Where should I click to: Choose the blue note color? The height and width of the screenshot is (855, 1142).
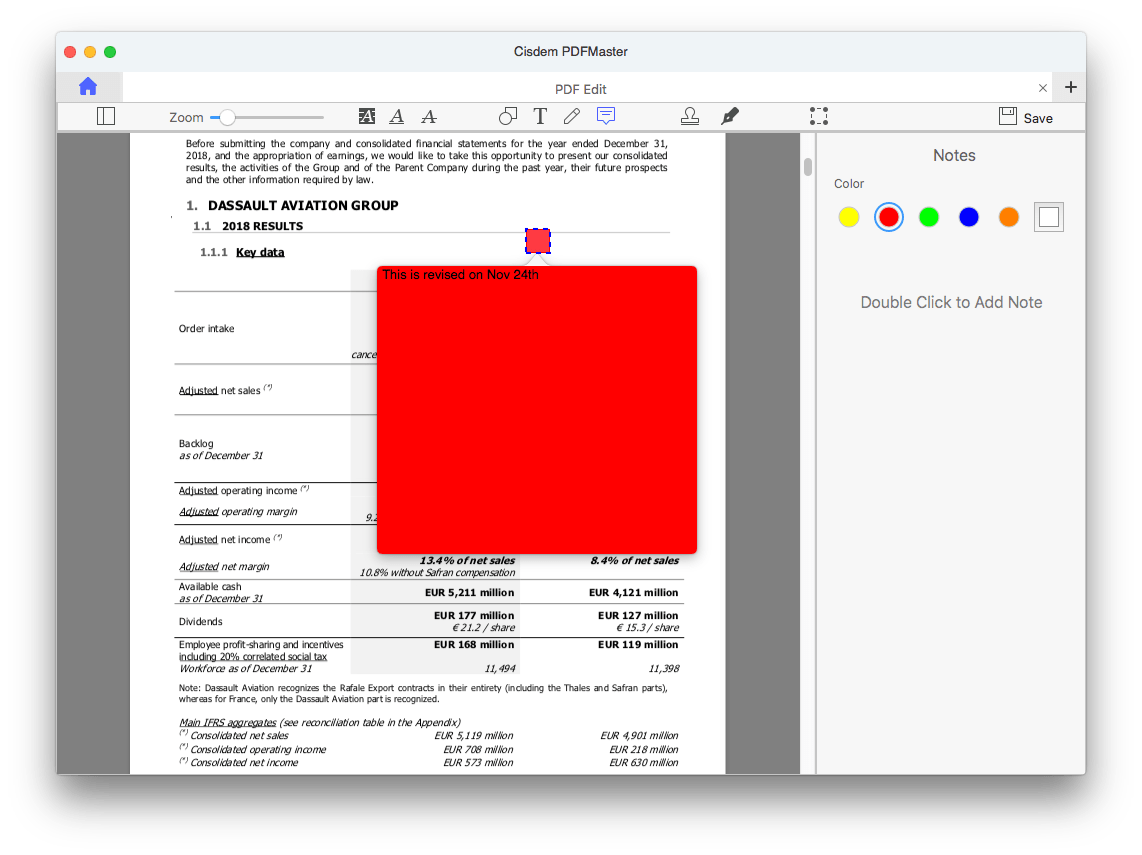click(x=969, y=217)
